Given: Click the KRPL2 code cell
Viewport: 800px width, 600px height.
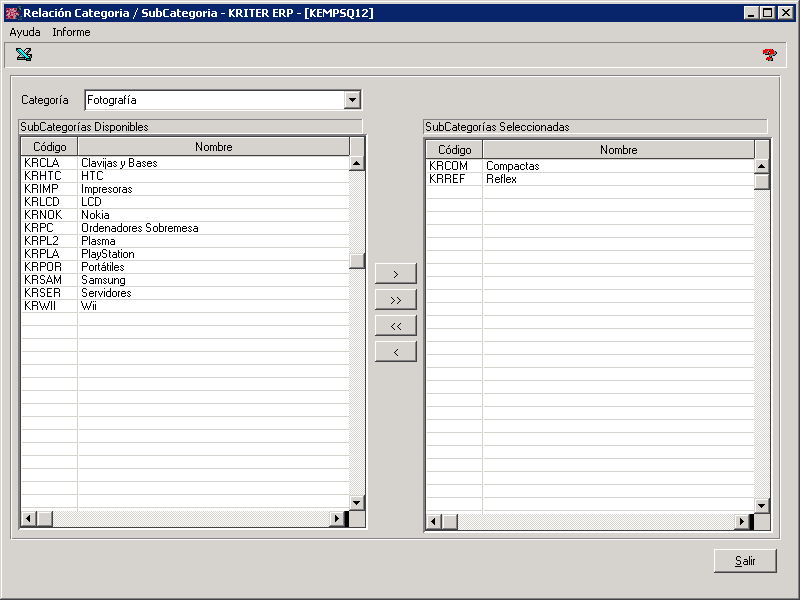Looking at the screenshot, I should tap(49, 241).
